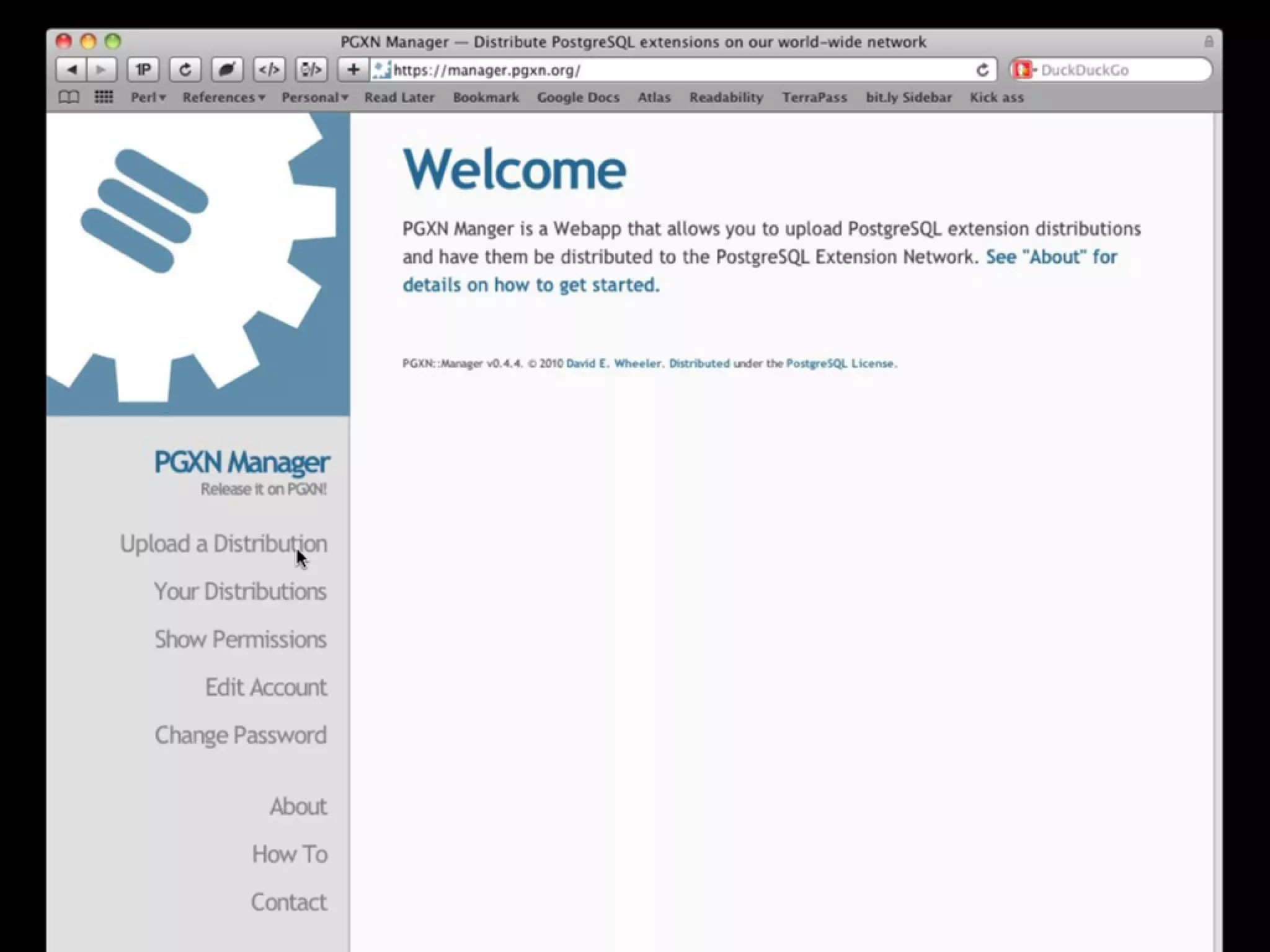Click the leaf-shaped toolbar icon
The image size is (1270, 952).
[x=227, y=69]
